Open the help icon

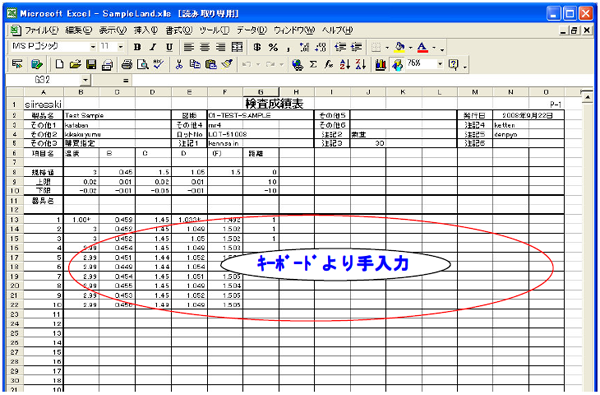453,64
